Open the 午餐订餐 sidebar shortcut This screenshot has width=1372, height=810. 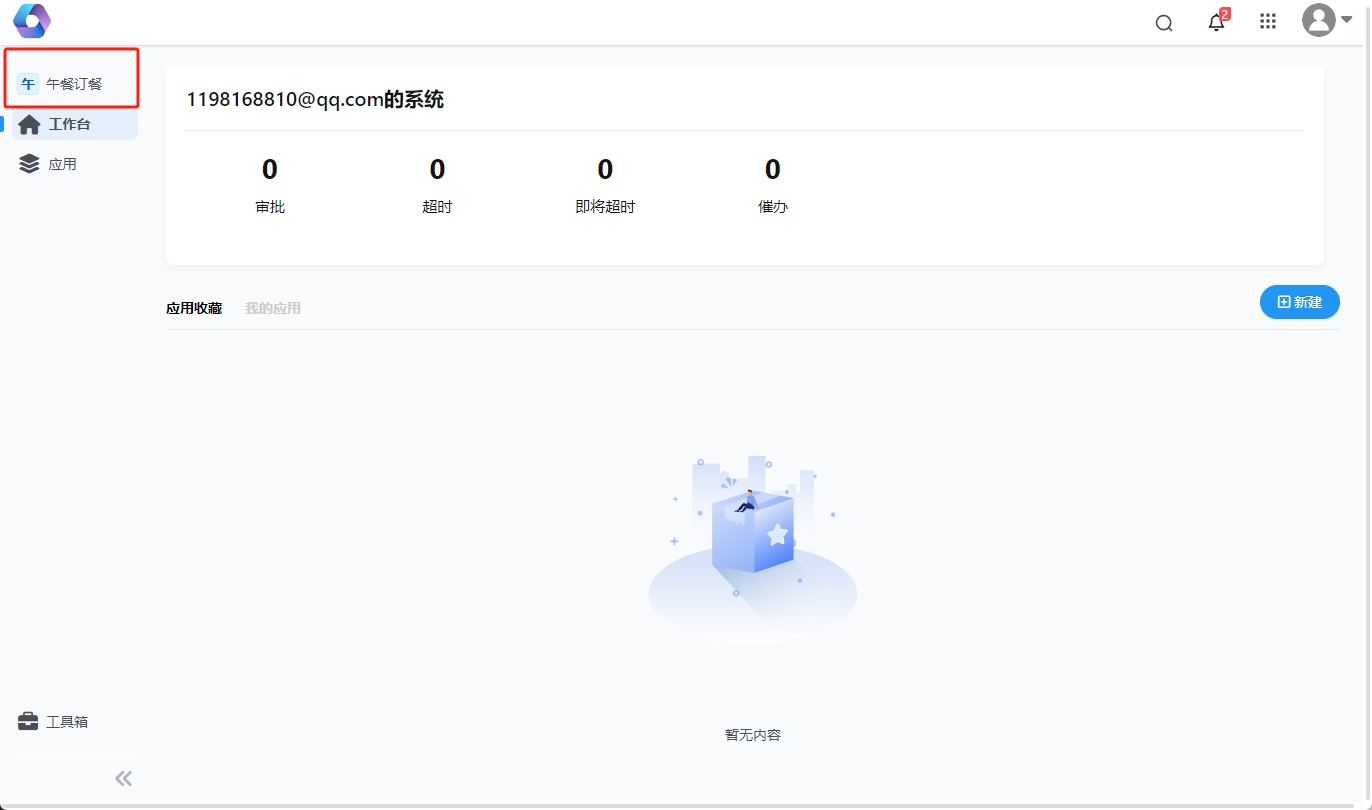tap(62, 84)
